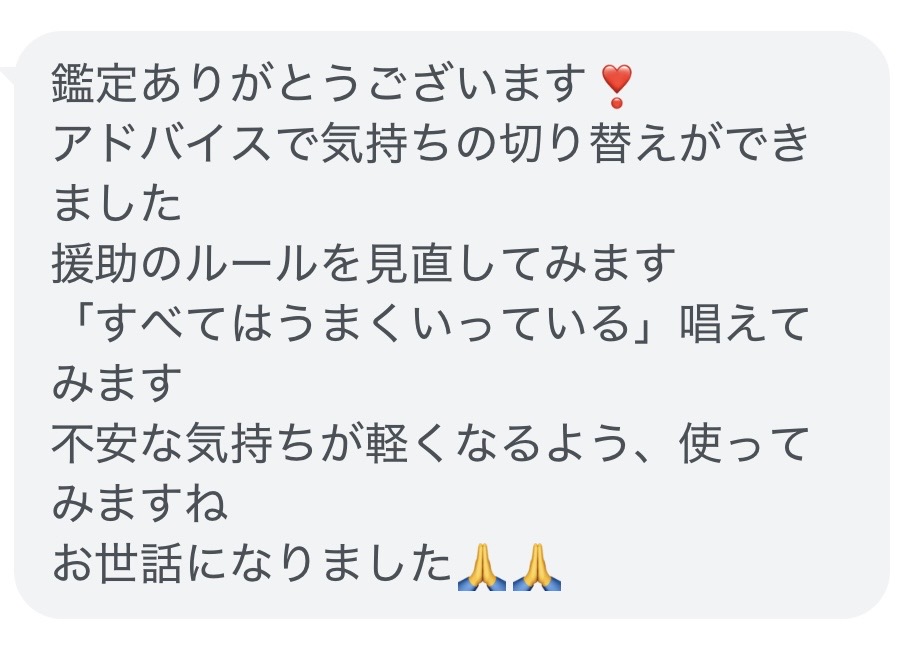The image size is (907, 654).
Task: Click the red heart exclamation emoji
Action: point(617,86)
